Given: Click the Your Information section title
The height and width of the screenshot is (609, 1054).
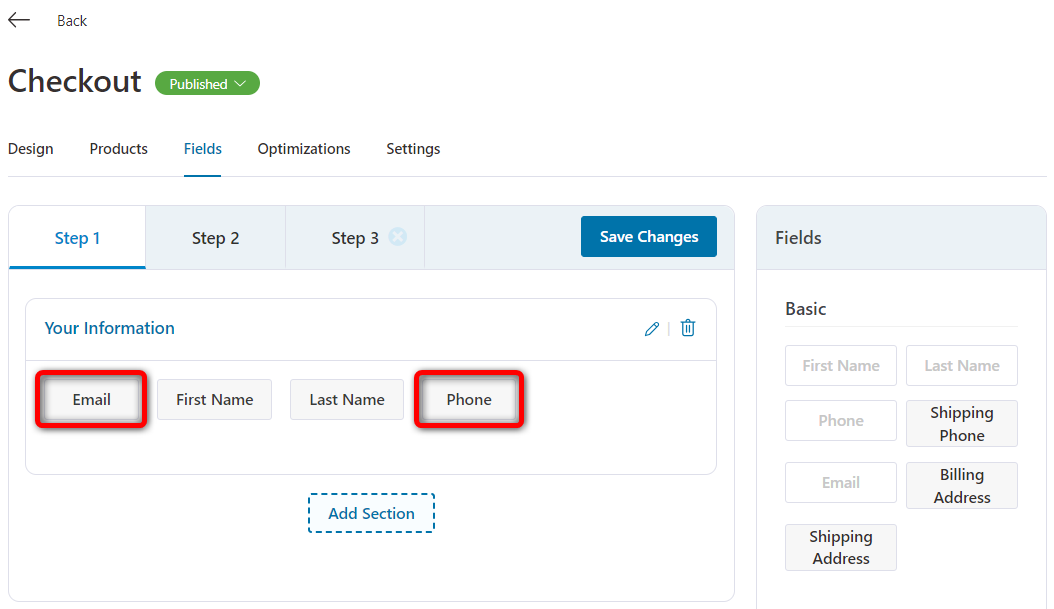Looking at the screenshot, I should [110, 328].
